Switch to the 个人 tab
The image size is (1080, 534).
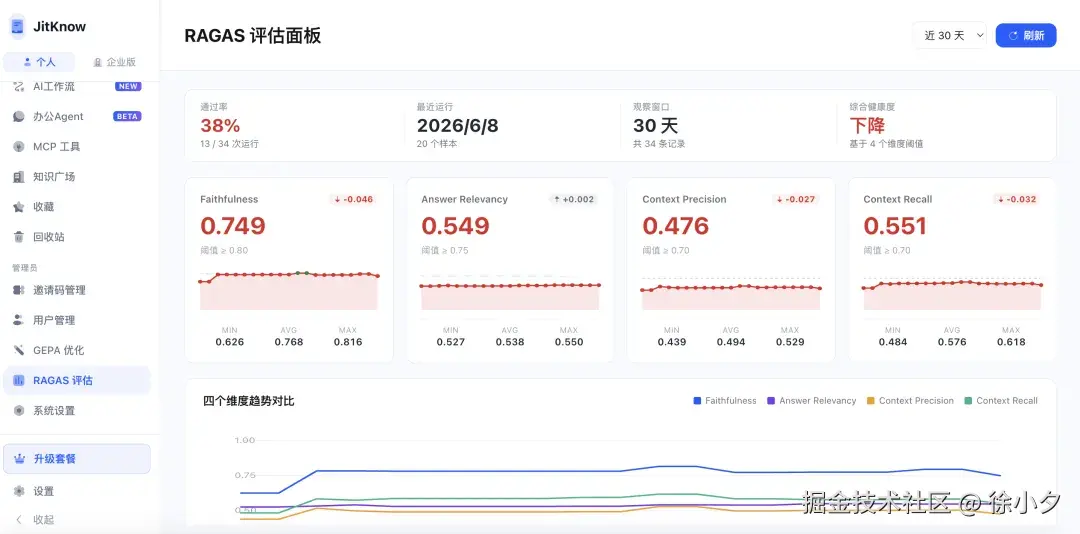point(39,62)
